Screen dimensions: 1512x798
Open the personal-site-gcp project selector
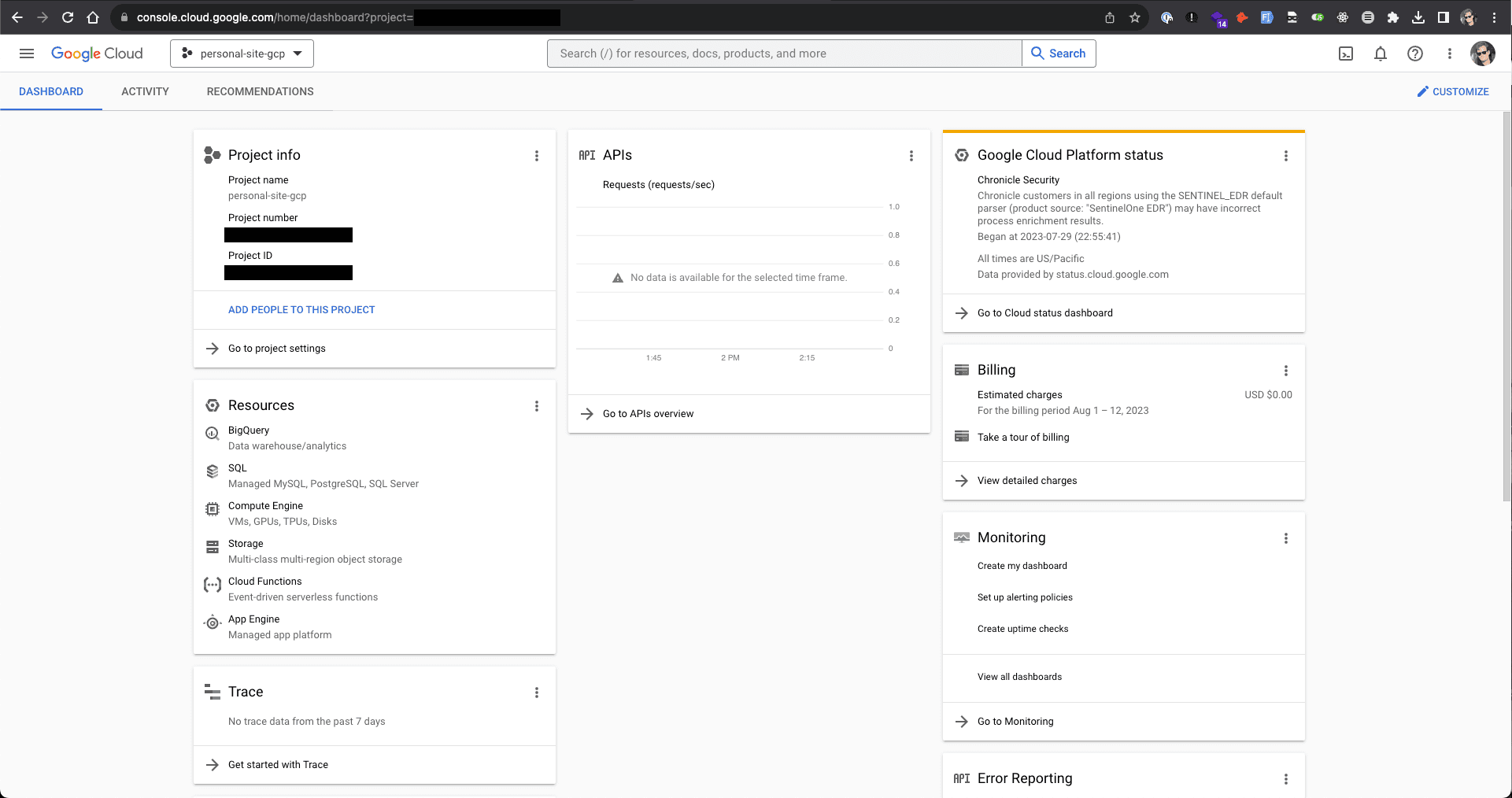[242, 54]
